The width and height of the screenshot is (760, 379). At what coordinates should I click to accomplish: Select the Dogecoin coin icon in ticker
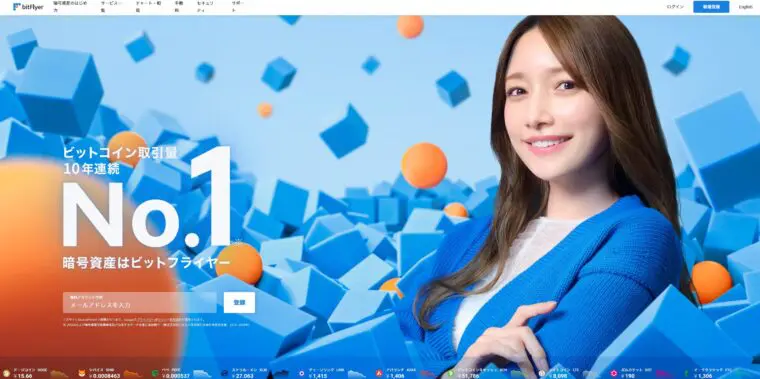6,373
